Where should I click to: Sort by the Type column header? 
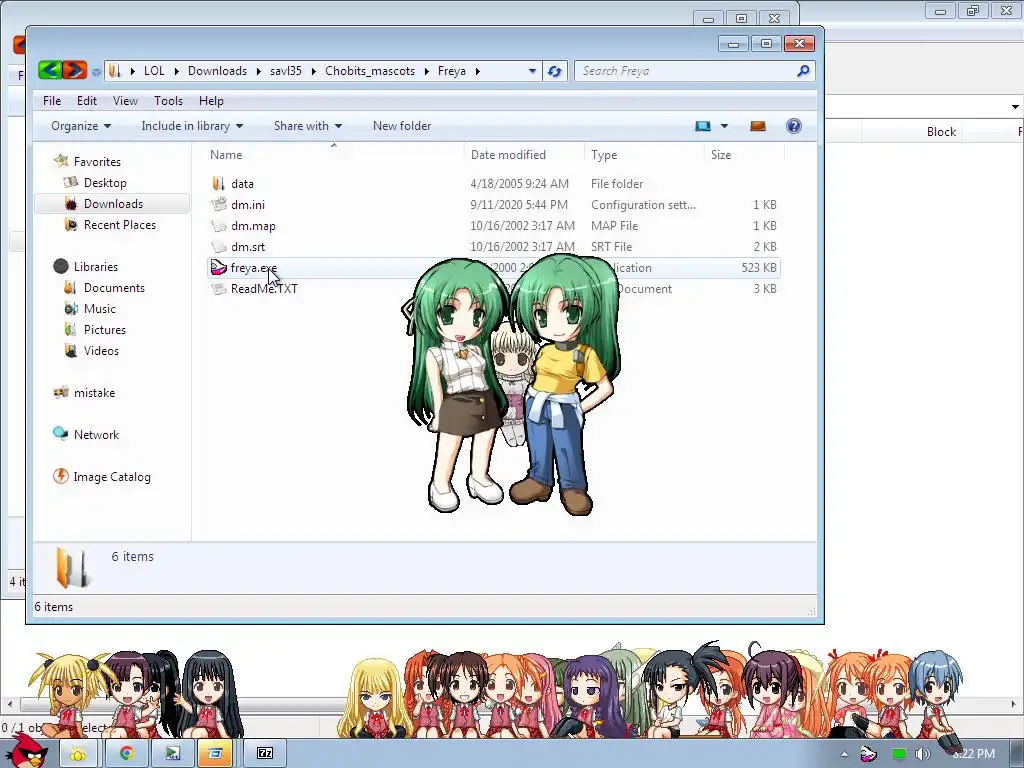(604, 155)
